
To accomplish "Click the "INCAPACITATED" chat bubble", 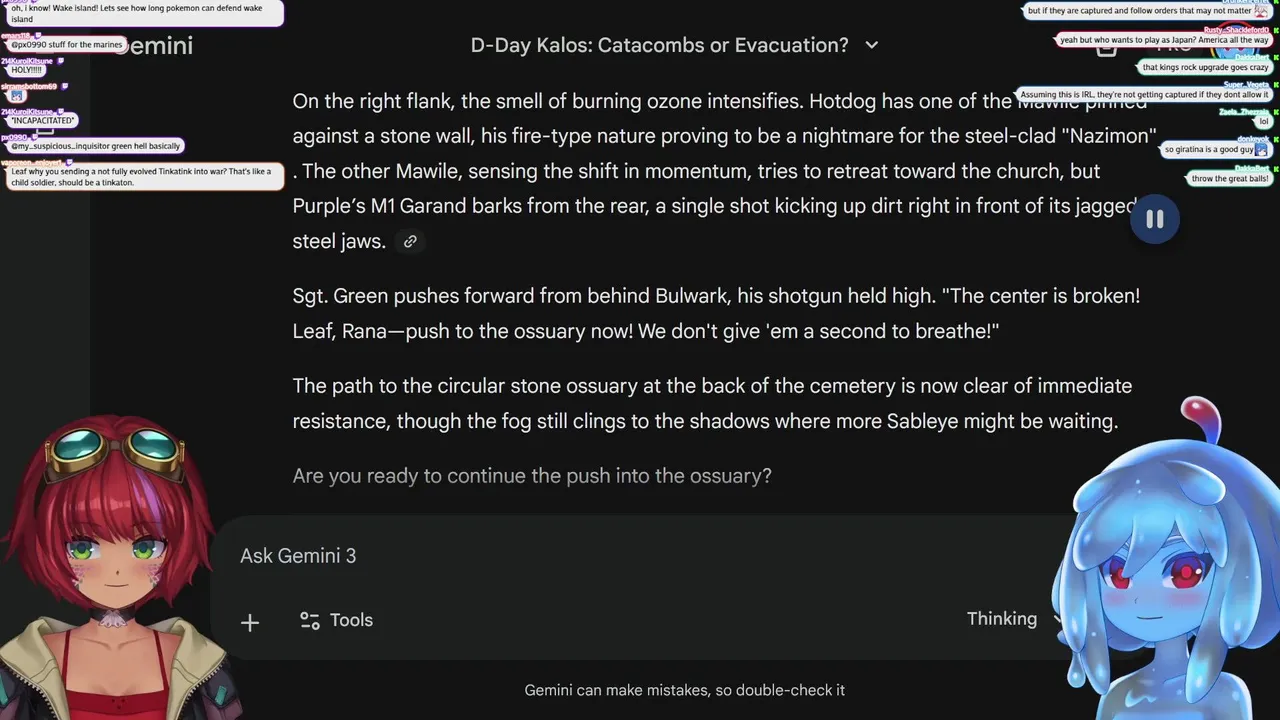I will (x=42, y=121).
